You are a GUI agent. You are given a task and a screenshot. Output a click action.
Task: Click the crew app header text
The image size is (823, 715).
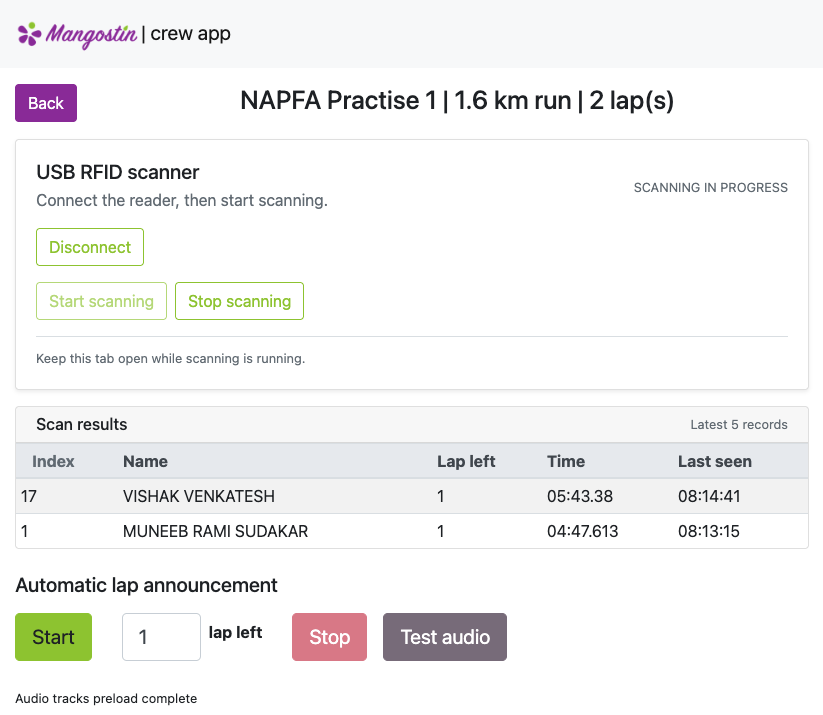(x=191, y=34)
